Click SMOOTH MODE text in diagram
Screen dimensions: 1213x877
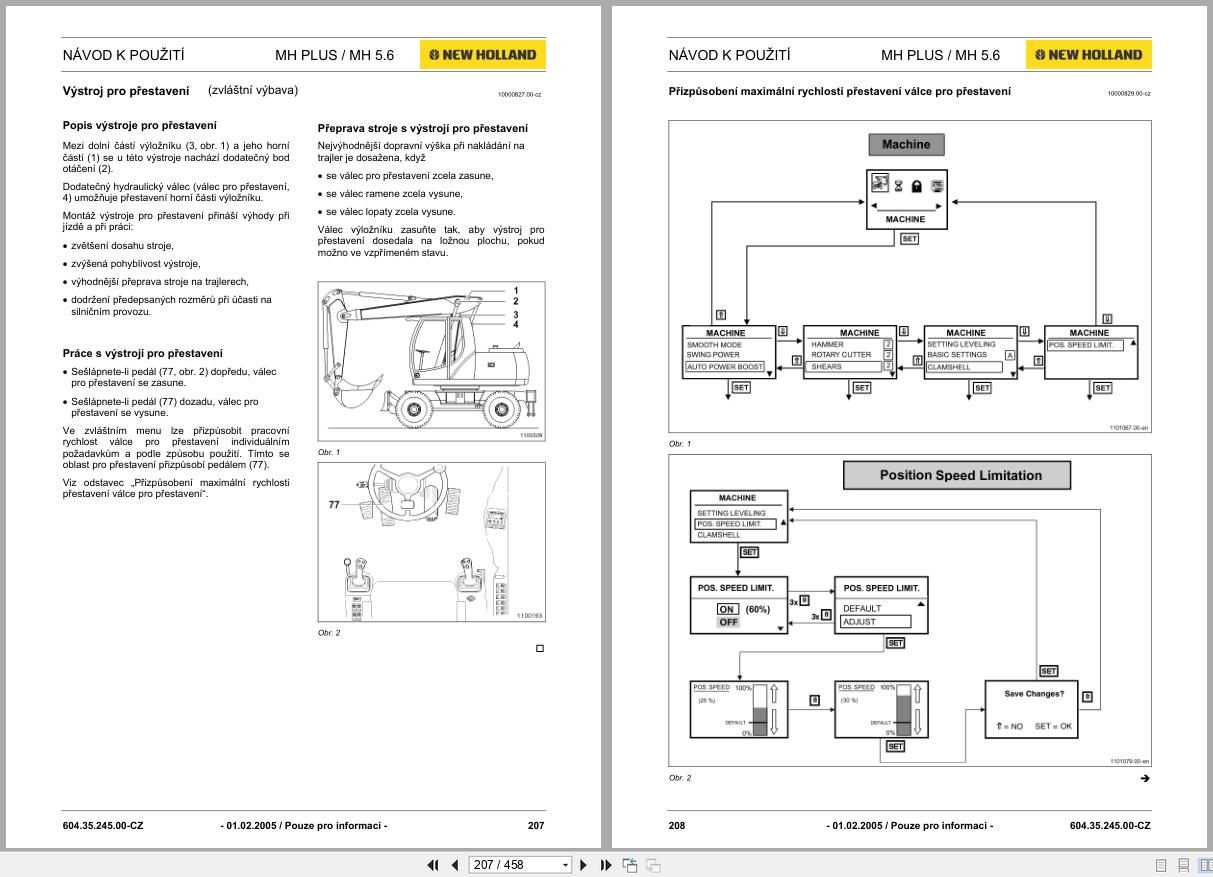(714, 345)
